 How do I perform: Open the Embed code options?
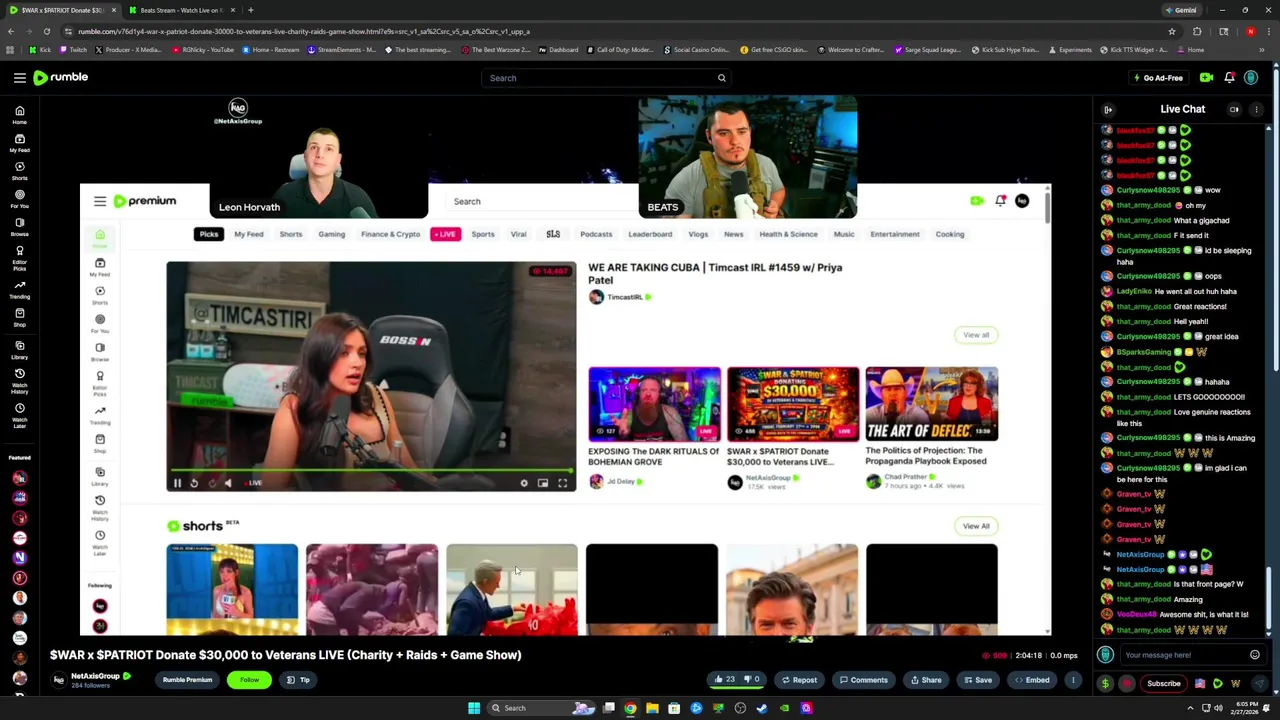pos(1032,680)
